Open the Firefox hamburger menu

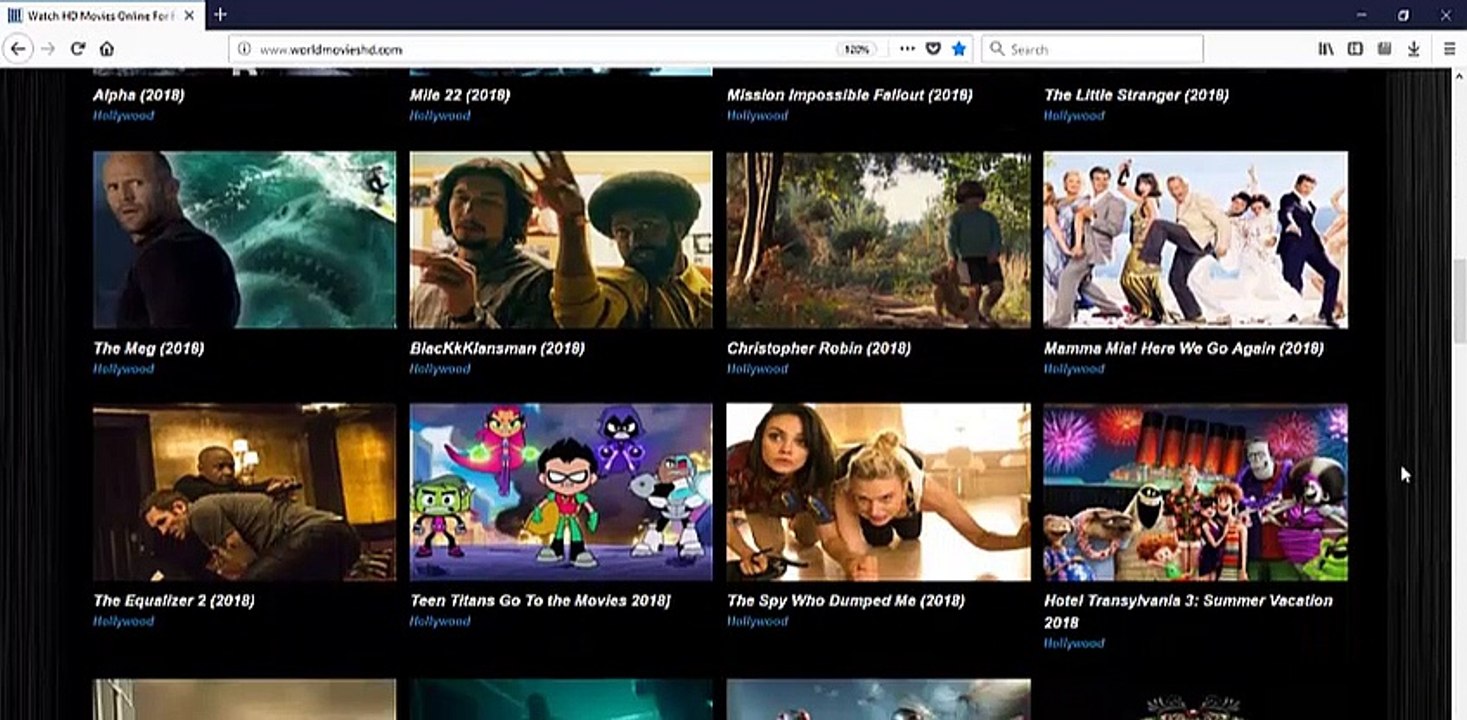[x=1449, y=49]
